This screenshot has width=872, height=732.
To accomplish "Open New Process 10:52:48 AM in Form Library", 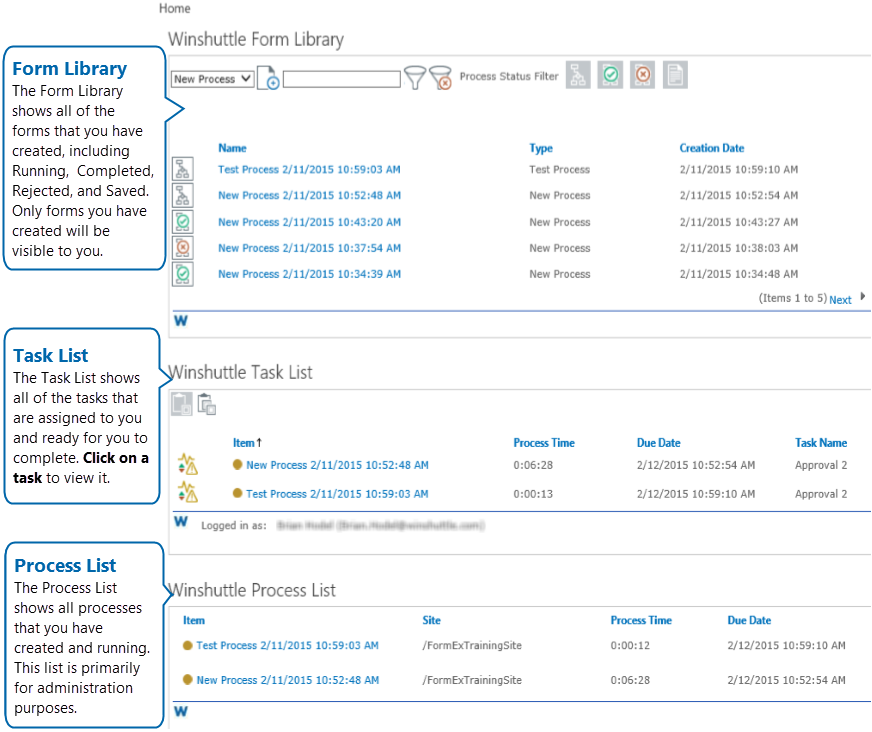I will coord(309,195).
